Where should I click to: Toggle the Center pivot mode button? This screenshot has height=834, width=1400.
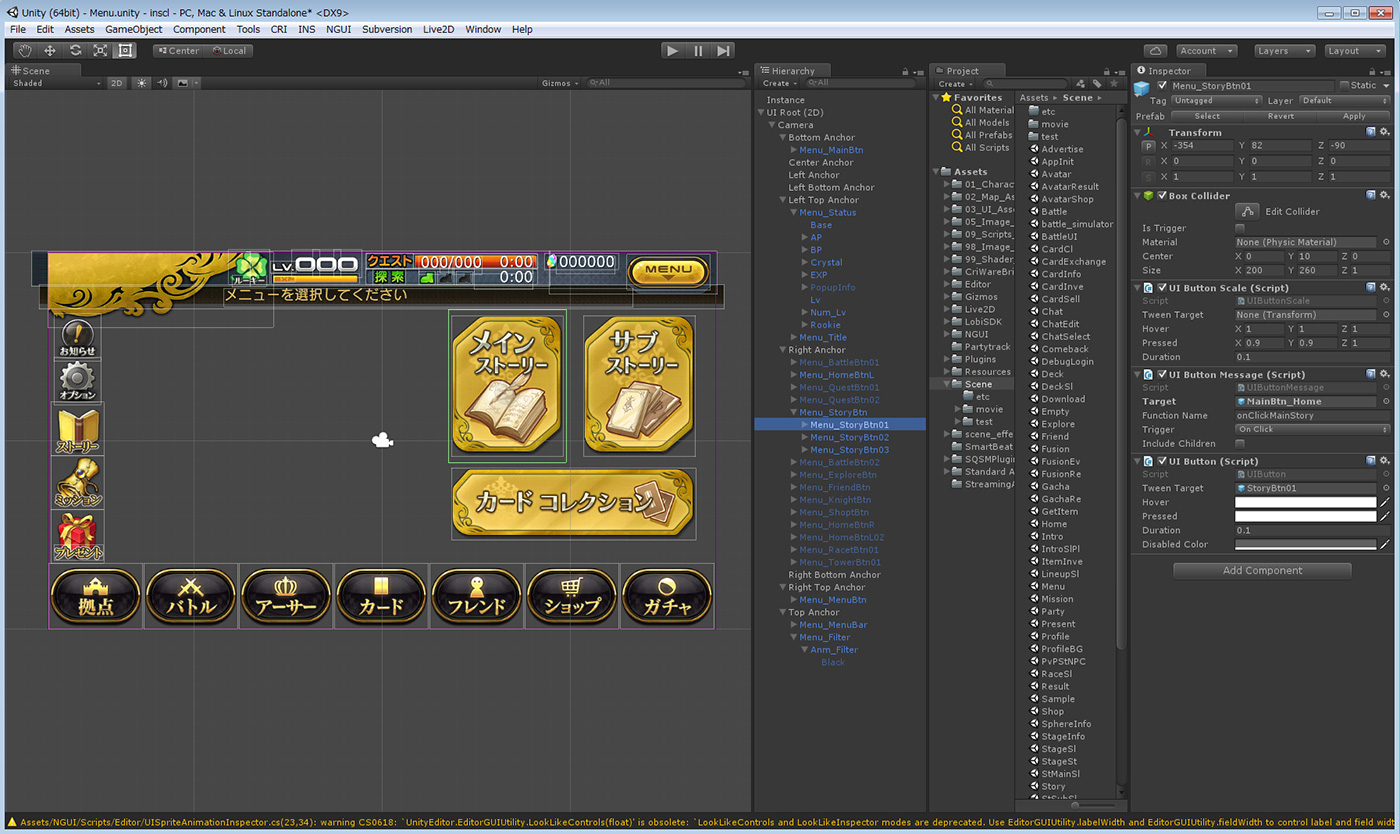pyautogui.click(x=178, y=51)
